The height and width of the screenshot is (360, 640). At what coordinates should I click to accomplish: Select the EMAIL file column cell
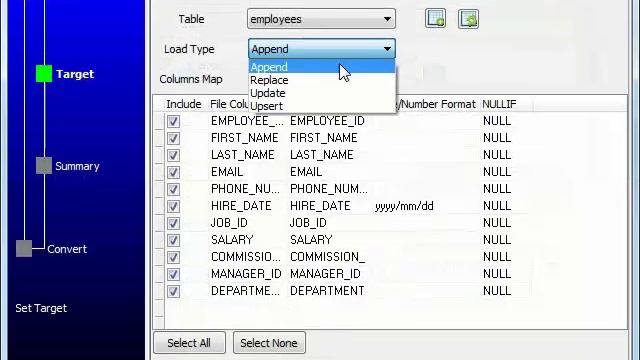[227, 172]
